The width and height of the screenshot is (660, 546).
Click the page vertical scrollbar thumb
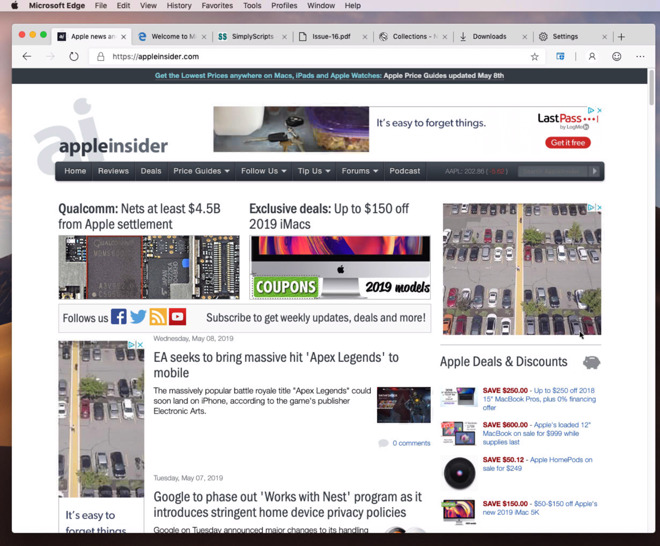pyautogui.click(x=652, y=87)
